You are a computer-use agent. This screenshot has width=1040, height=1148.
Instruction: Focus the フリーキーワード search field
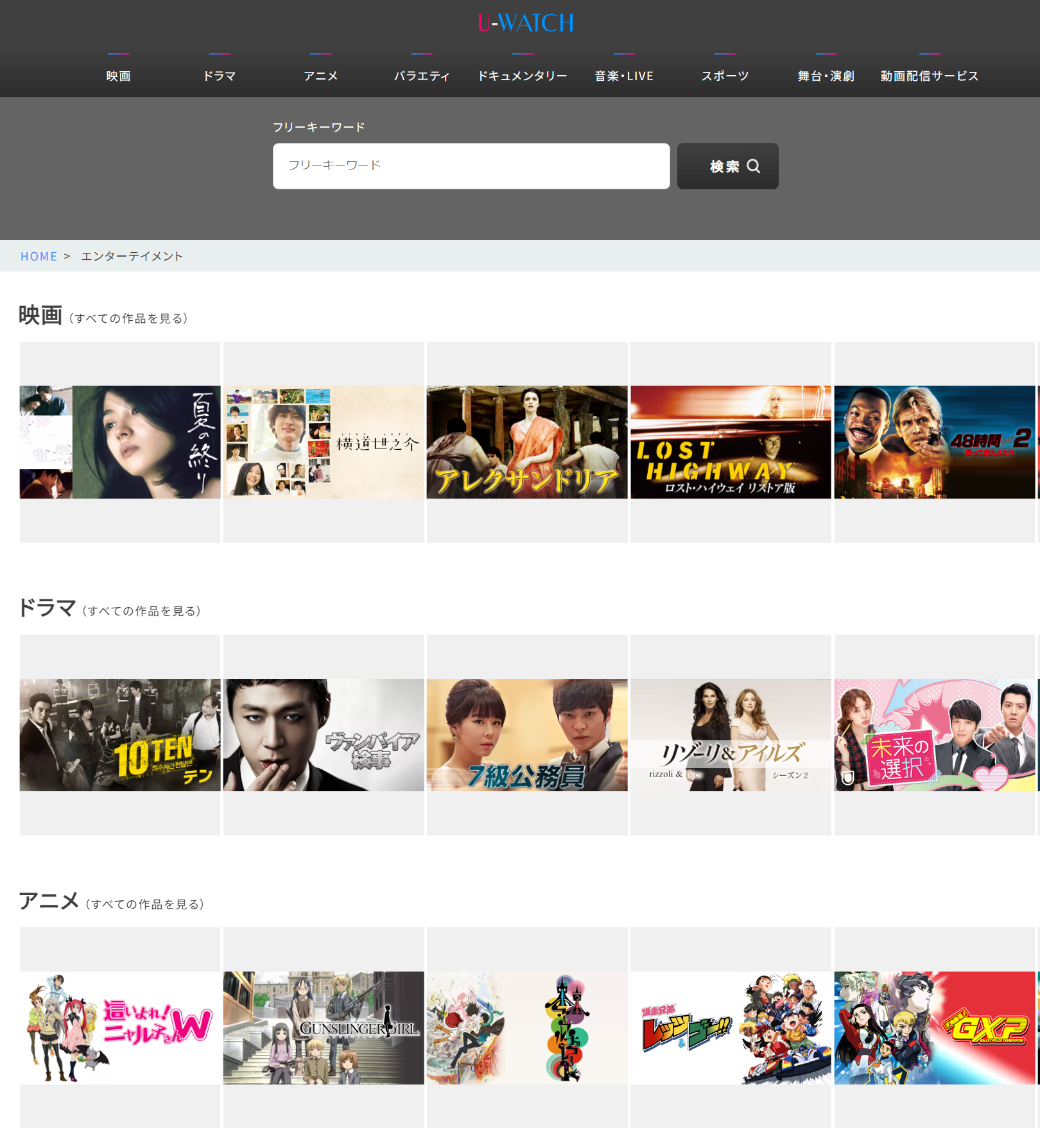point(471,166)
